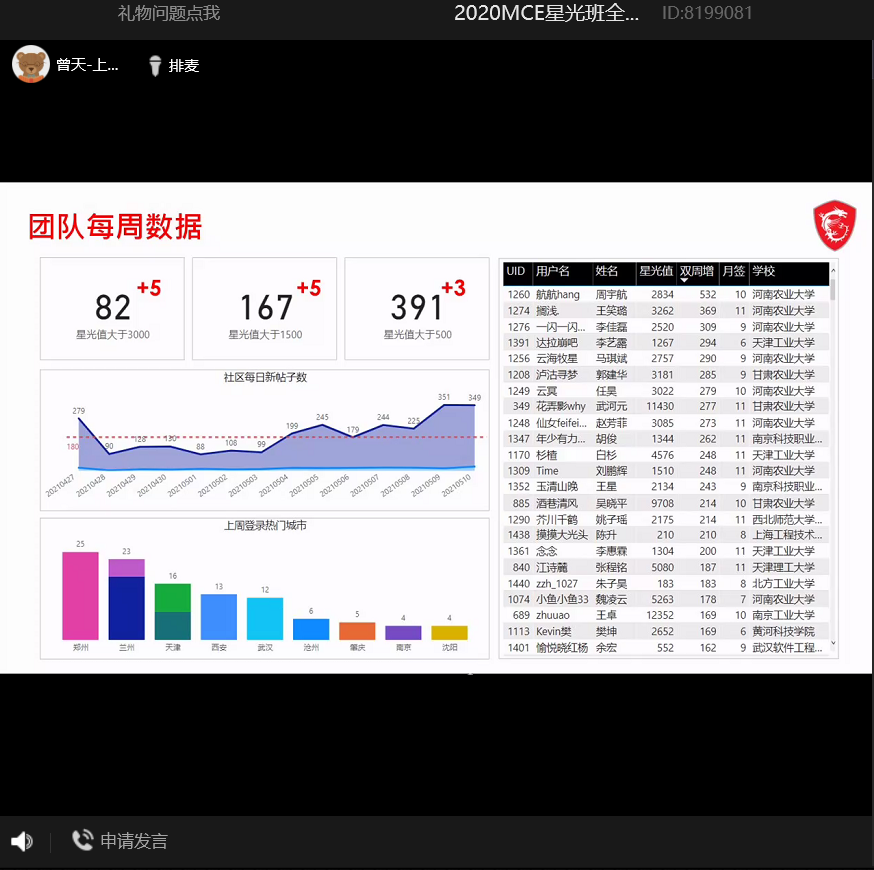Click the sort arrow under 双周增 header
This screenshot has height=870, width=874.
click(x=684, y=281)
